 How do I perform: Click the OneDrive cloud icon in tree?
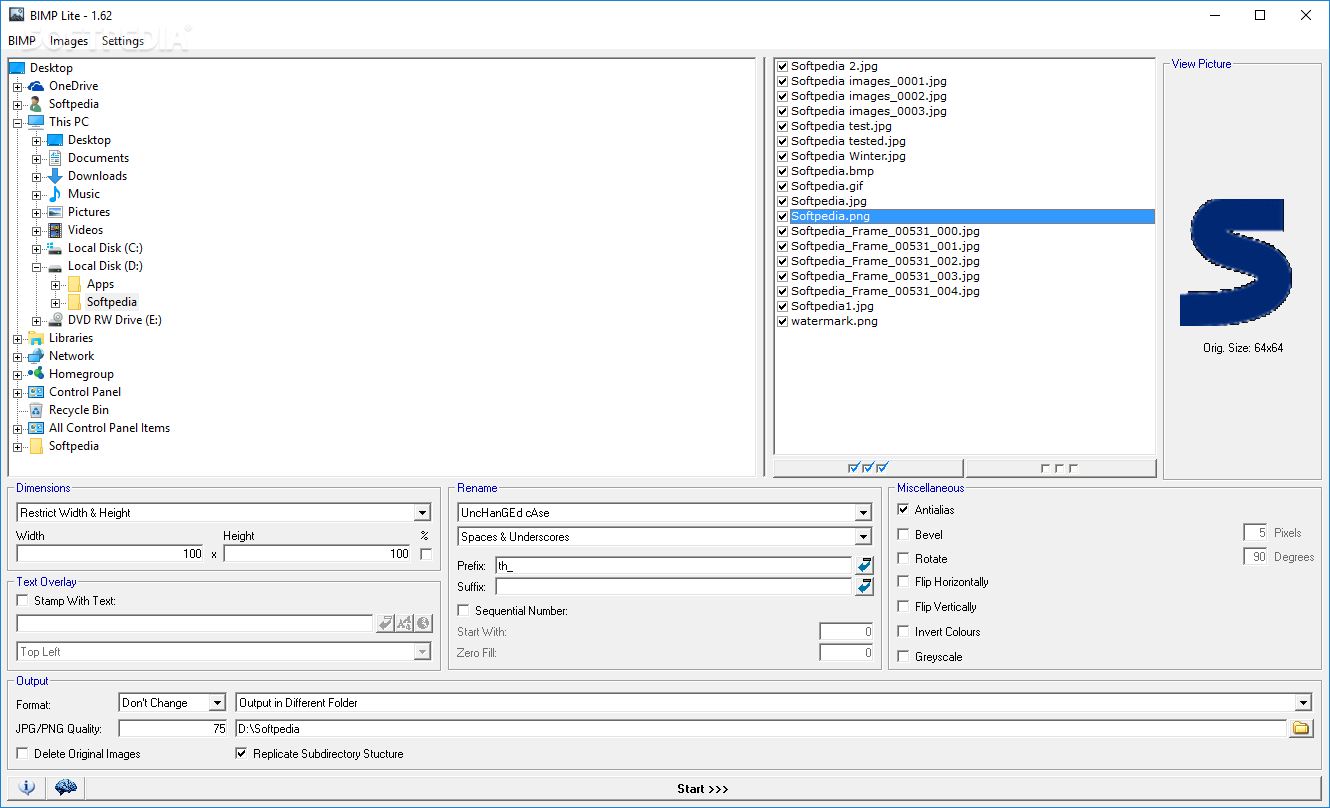point(36,86)
